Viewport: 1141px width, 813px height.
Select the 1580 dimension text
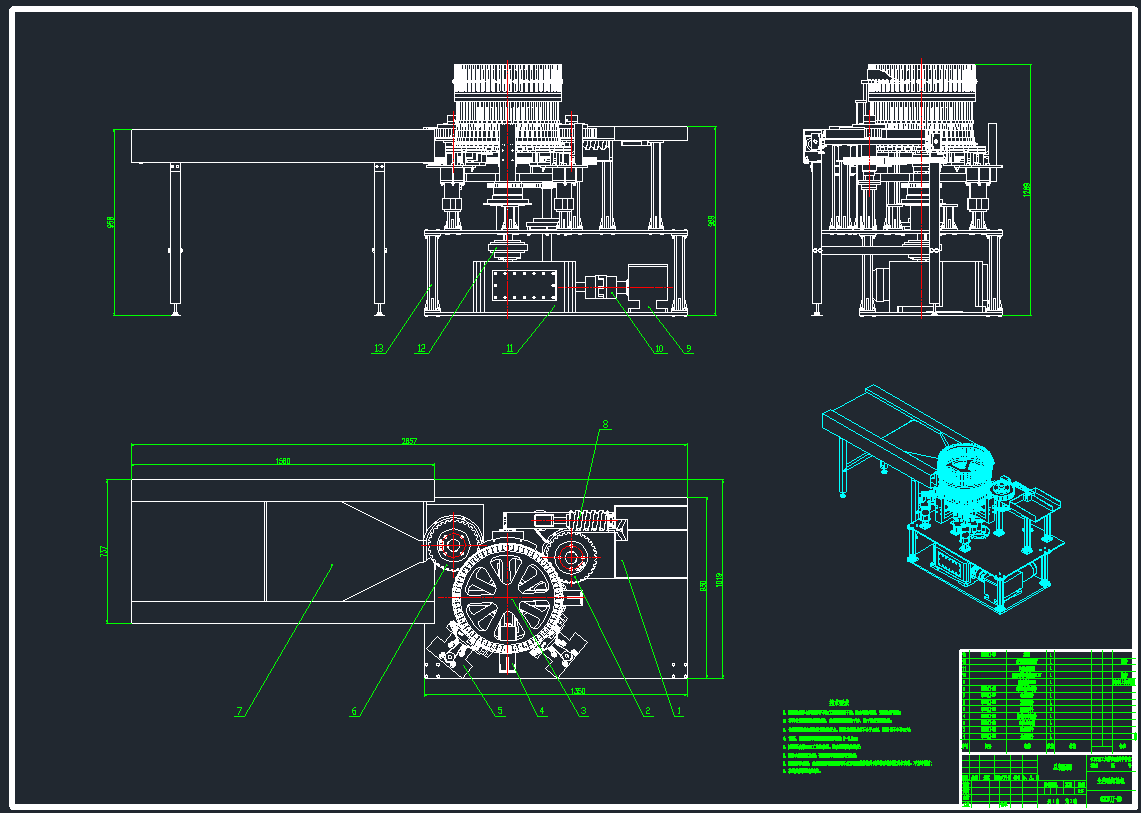pyautogui.click(x=282, y=461)
